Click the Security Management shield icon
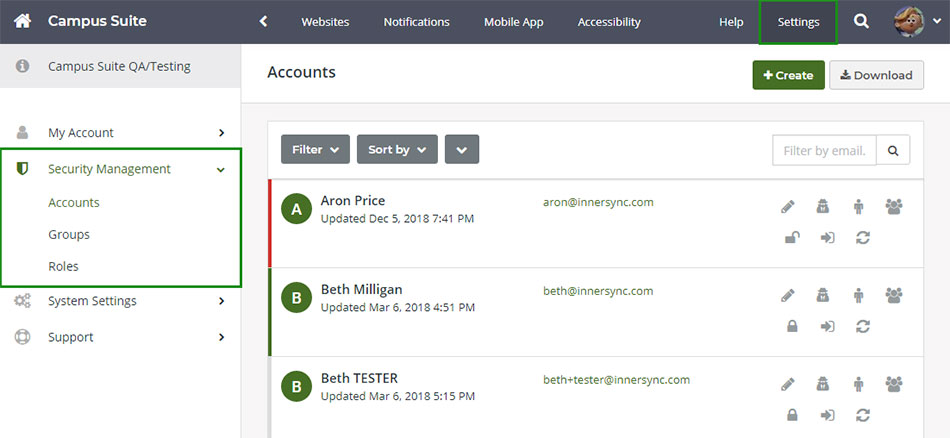Image resolution: width=950 pixels, height=438 pixels. [x=22, y=169]
